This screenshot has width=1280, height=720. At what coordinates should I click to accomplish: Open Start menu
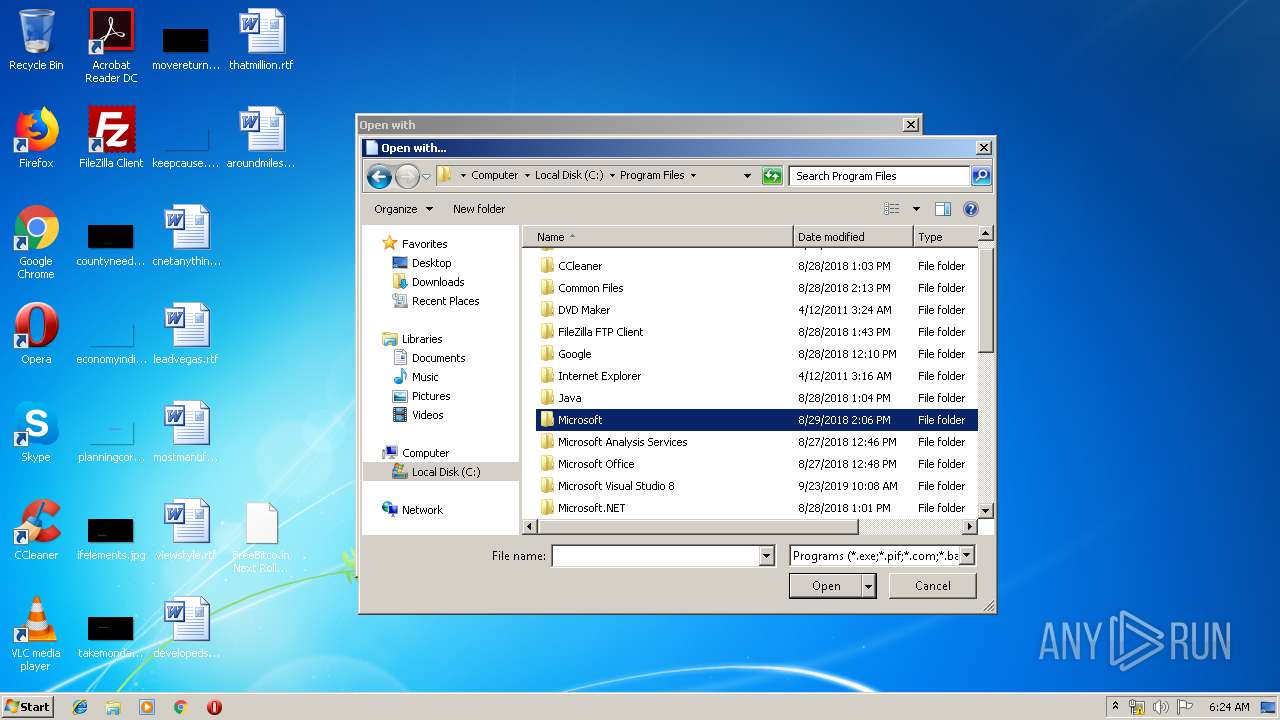coord(28,707)
